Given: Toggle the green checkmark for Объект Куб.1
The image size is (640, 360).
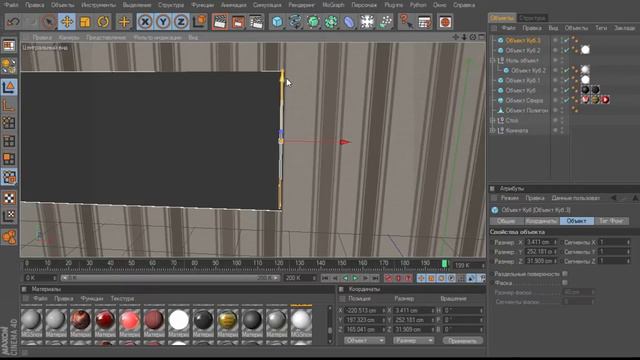Looking at the screenshot, I should pos(567,80).
